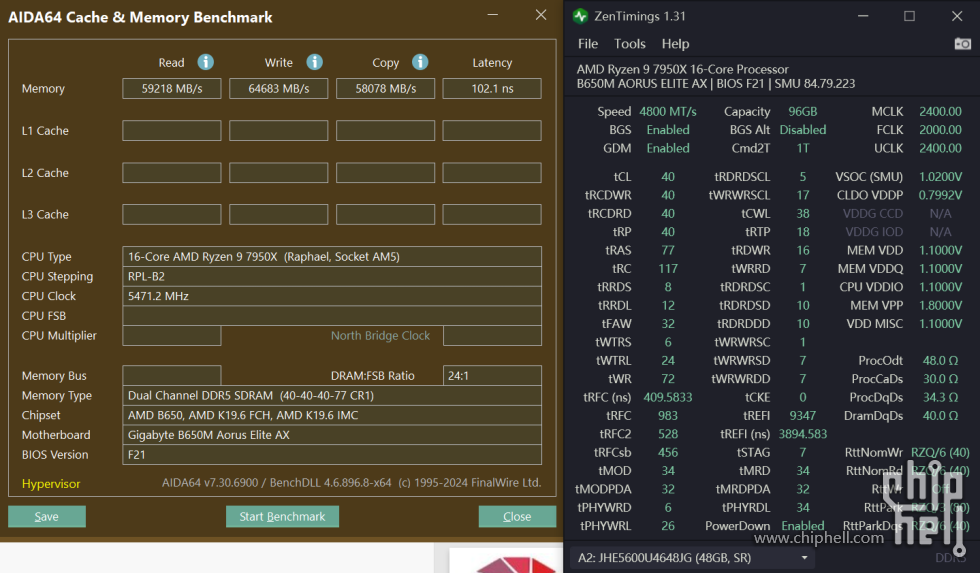Image resolution: width=980 pixels, height=573 pixels.
Task: Click the Motherboard Gigabyte B650M Aorus field
Action: pyautogui.click(x=332, y=435)
